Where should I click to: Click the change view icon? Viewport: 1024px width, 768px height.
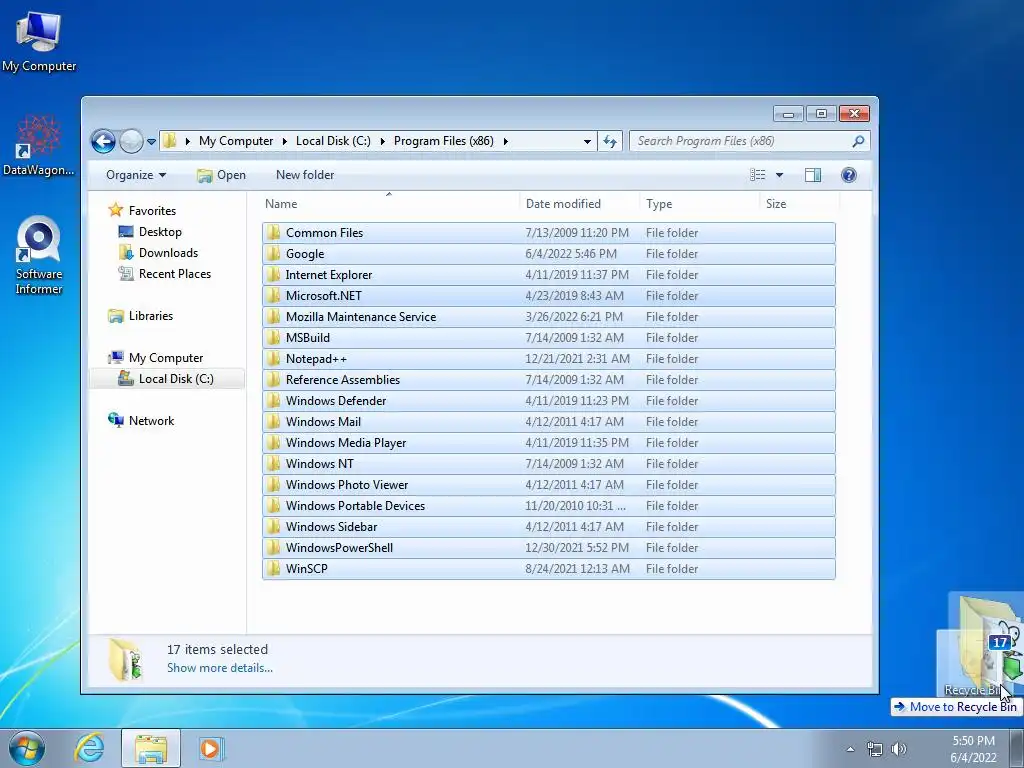758,175
